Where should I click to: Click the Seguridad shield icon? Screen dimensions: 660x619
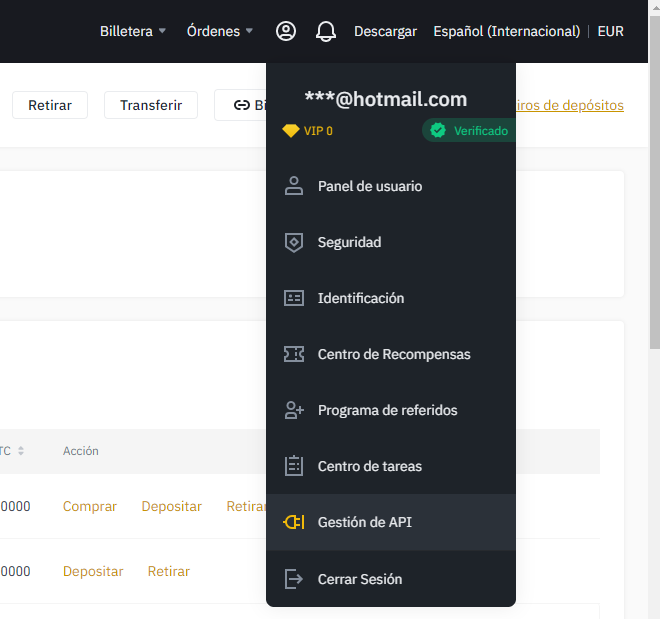click(293, 242)
